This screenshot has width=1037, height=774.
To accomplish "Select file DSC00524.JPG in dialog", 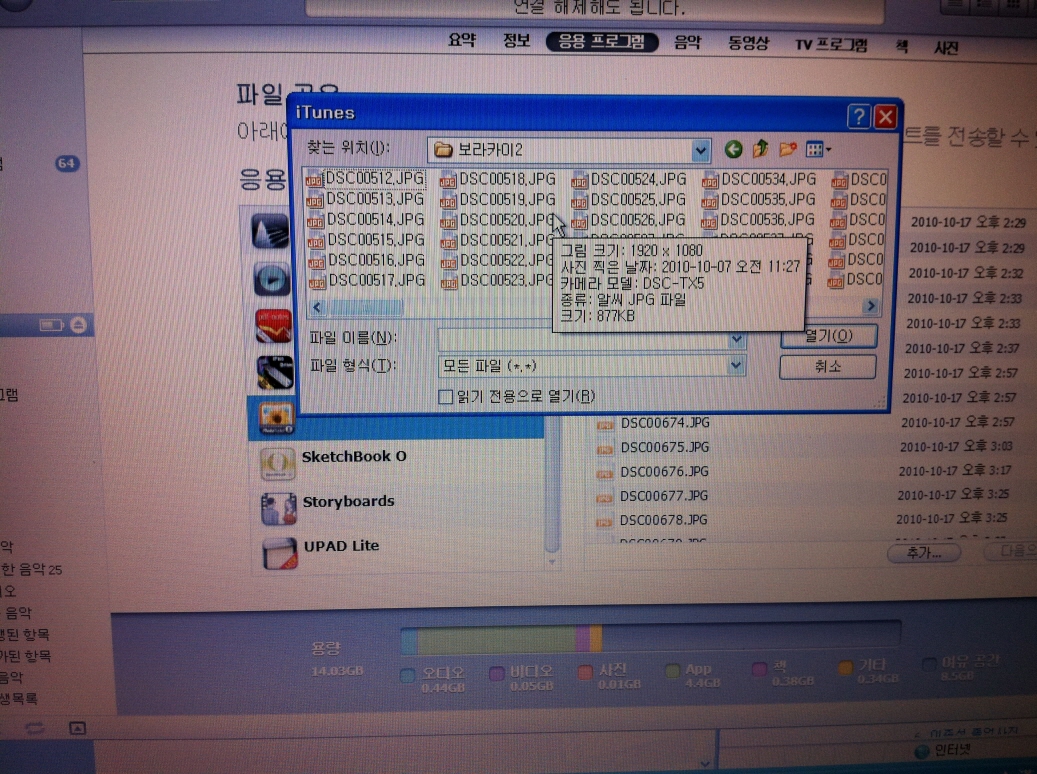I will click(629, 179).
